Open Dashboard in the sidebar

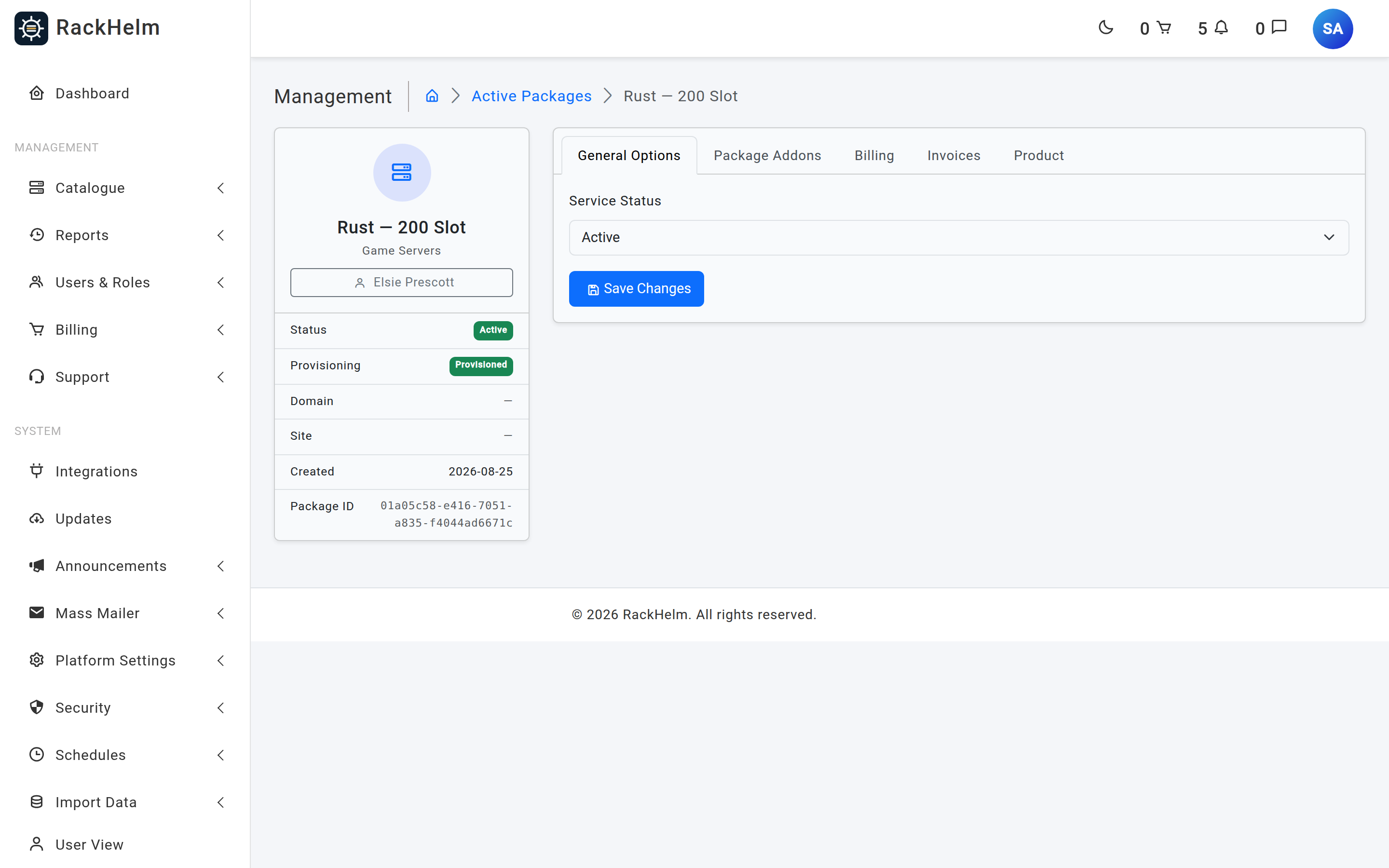[x=92, y=94]
